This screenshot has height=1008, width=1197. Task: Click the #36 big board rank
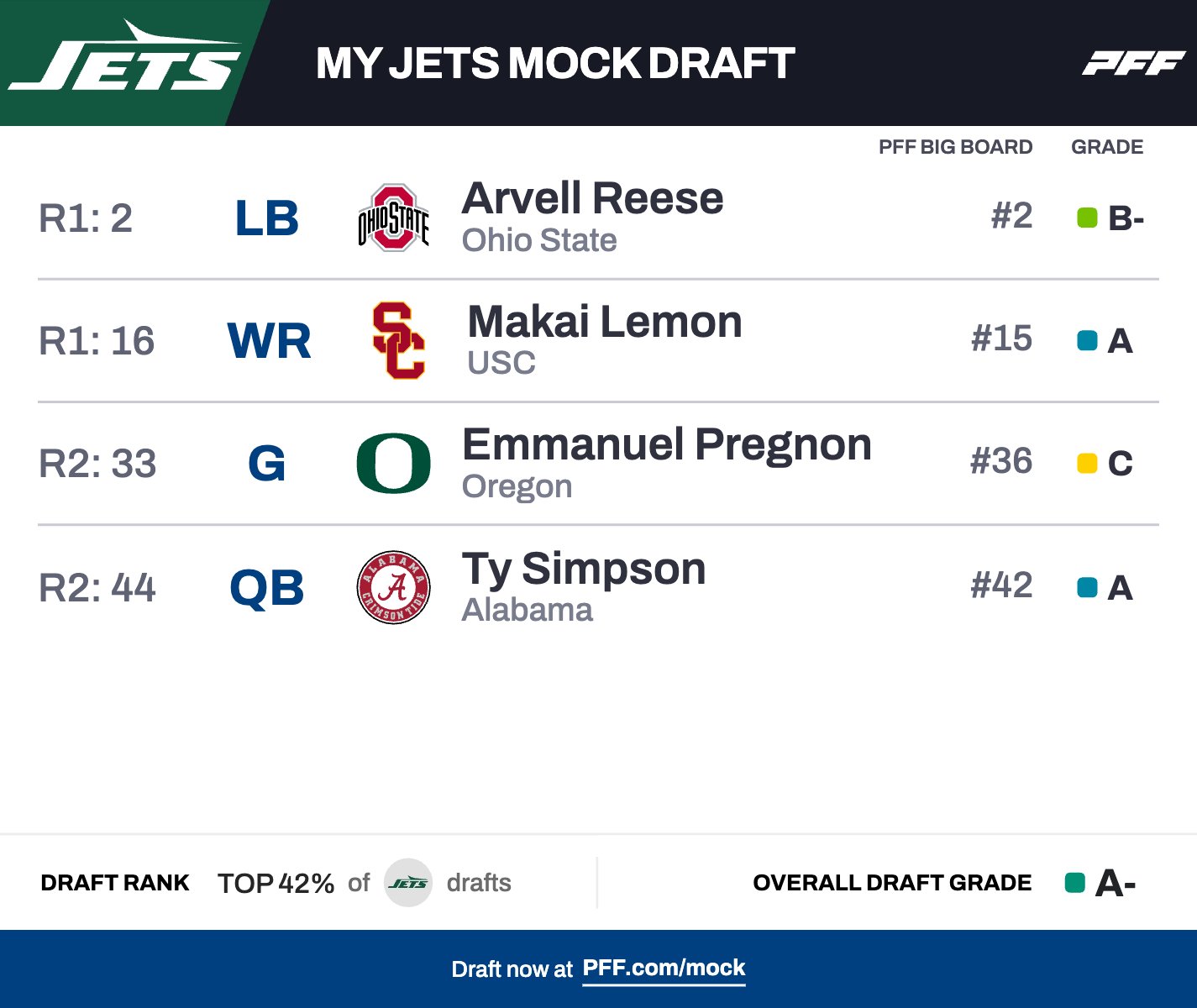pos(1000,461)
